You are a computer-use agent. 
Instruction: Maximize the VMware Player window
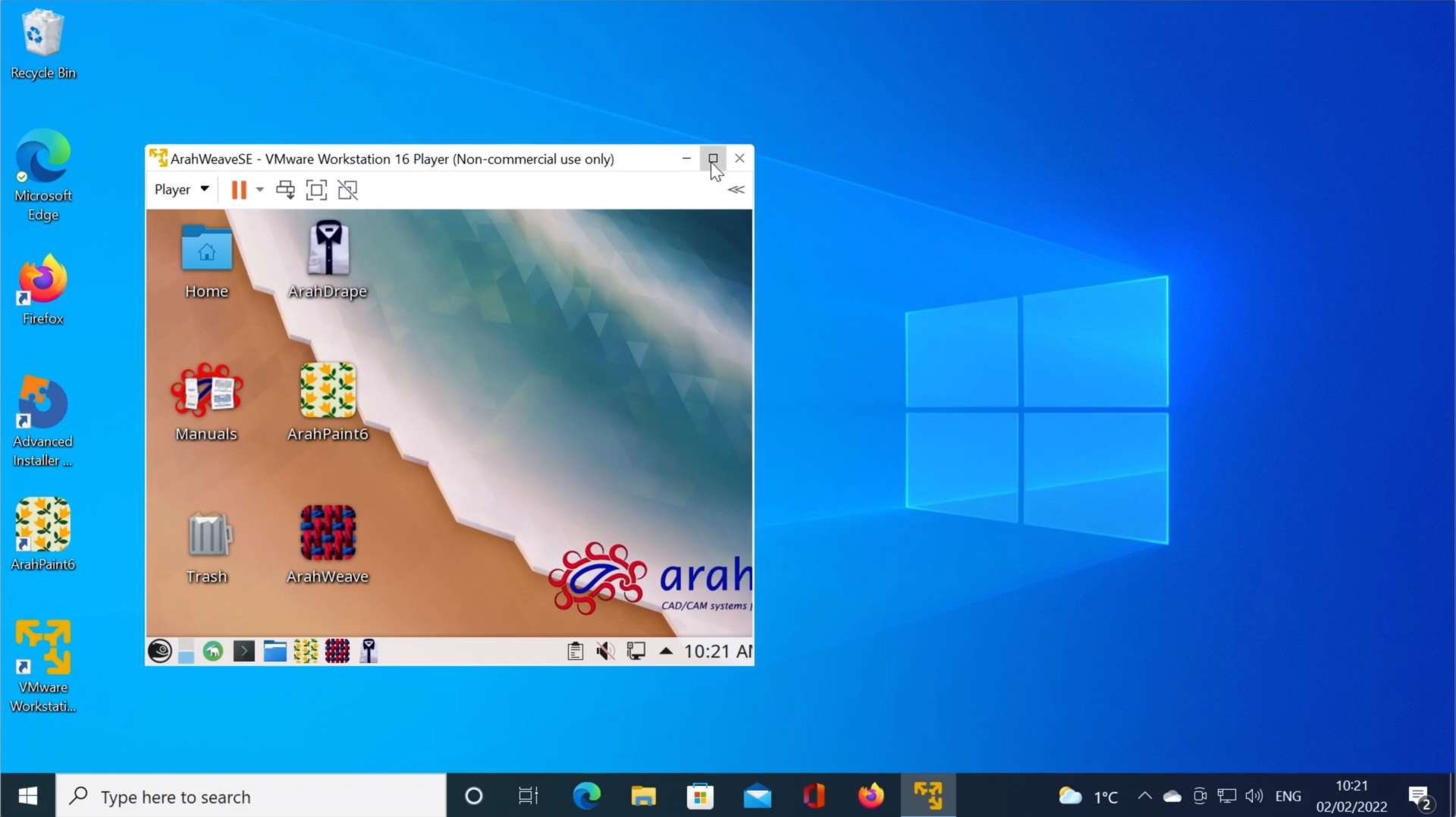click(x=713, y=159)
